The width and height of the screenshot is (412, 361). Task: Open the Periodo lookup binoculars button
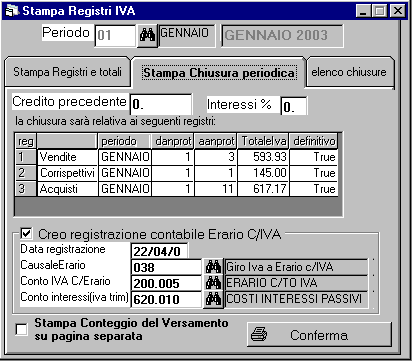(x=147, y=36)
